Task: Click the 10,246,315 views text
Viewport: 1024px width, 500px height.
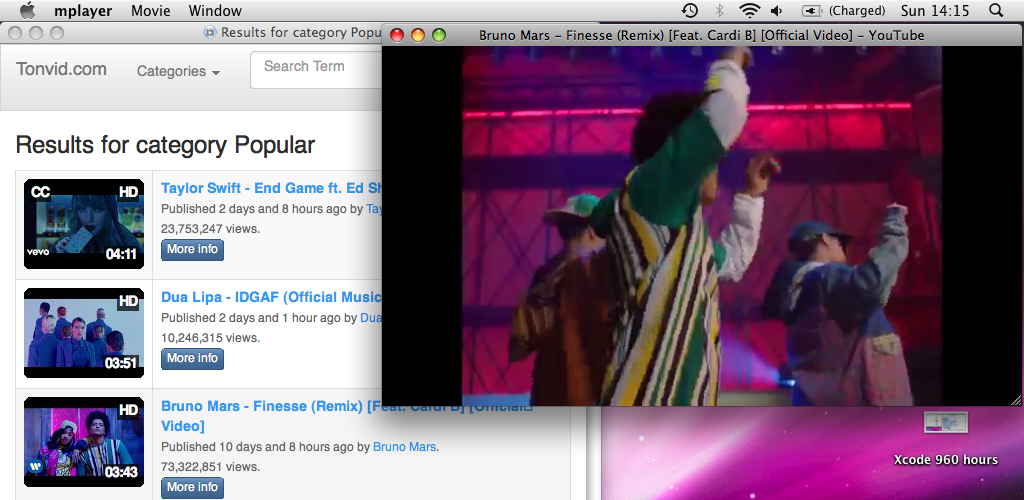Action: pos(210,338)
